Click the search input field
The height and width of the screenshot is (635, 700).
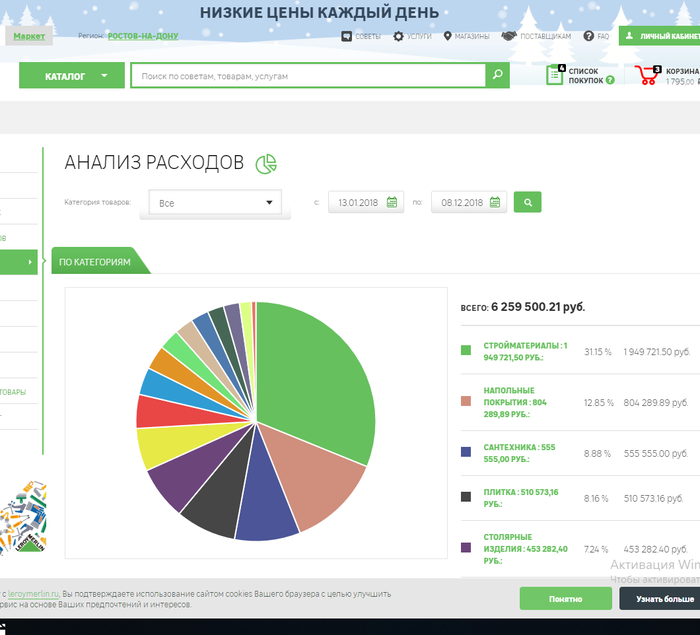point(308,76)
